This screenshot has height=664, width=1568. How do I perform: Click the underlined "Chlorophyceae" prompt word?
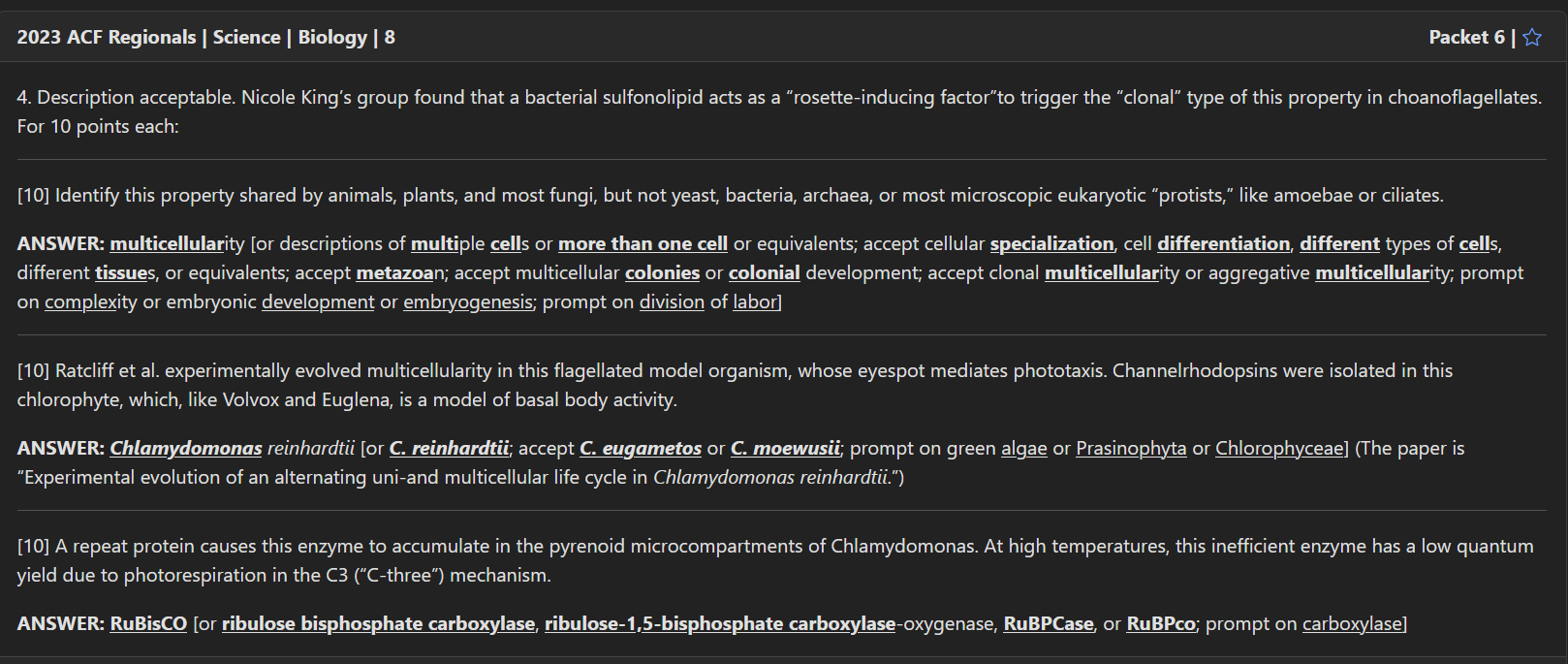(1279, 449)
